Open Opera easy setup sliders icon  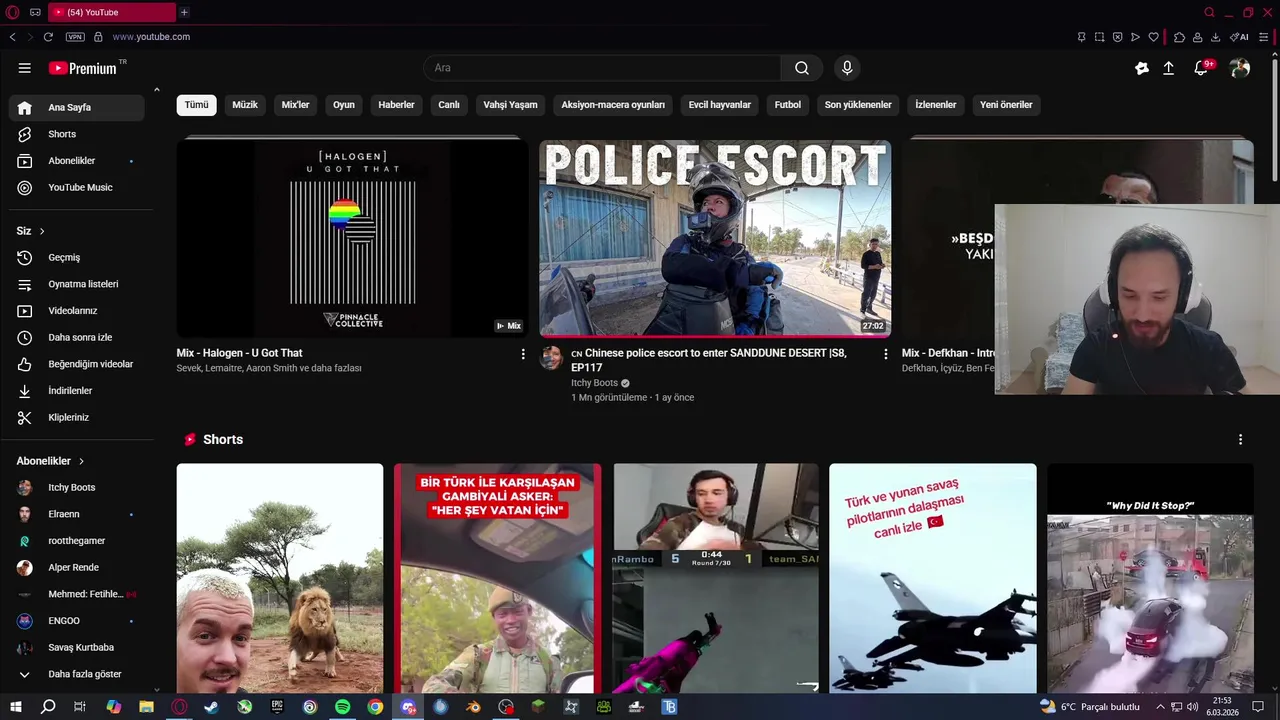(1264, 37)
